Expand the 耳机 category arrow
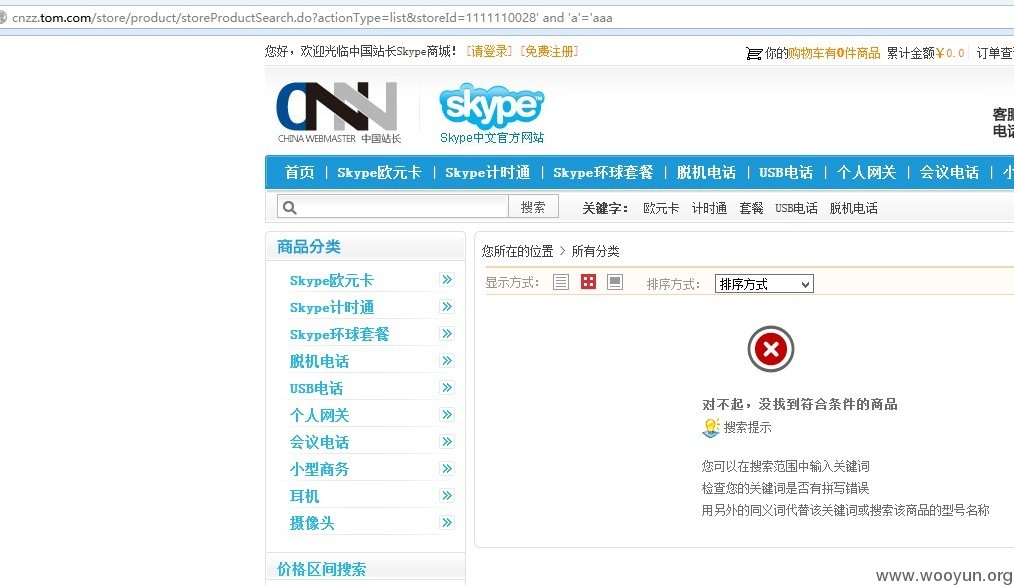The image size is (1014, 585). (x=447, y=496)
